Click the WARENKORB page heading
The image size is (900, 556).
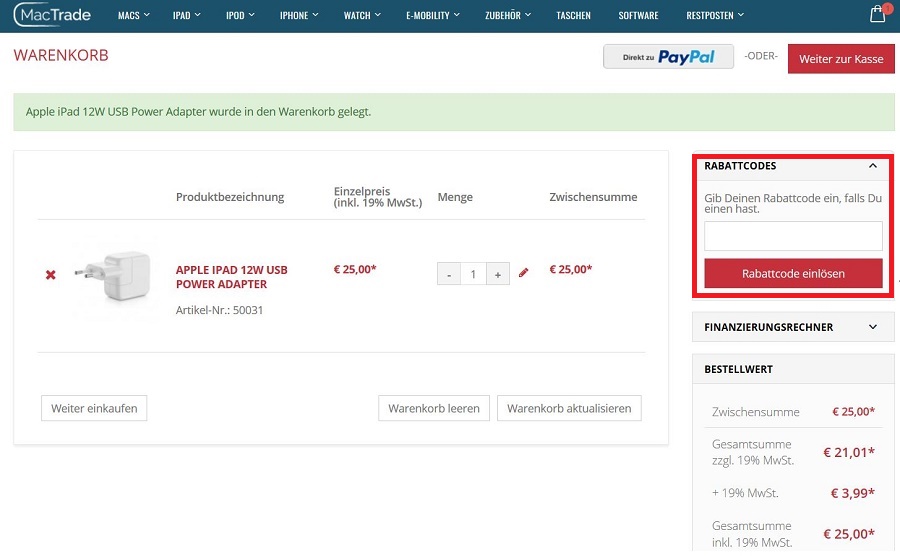(x=61, y=55)
